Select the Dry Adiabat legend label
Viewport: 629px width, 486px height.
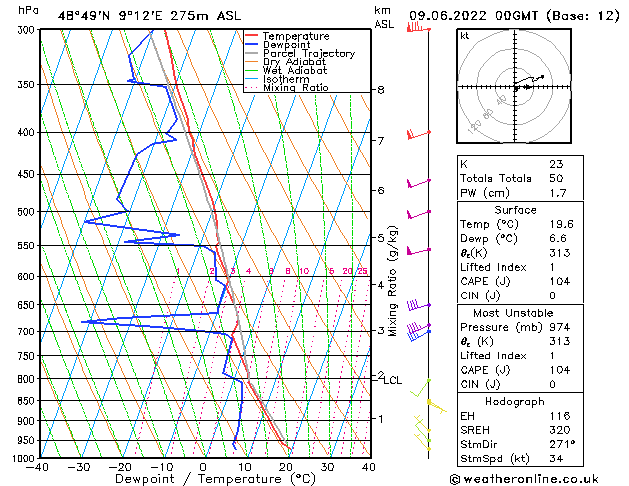click(294, 62)
